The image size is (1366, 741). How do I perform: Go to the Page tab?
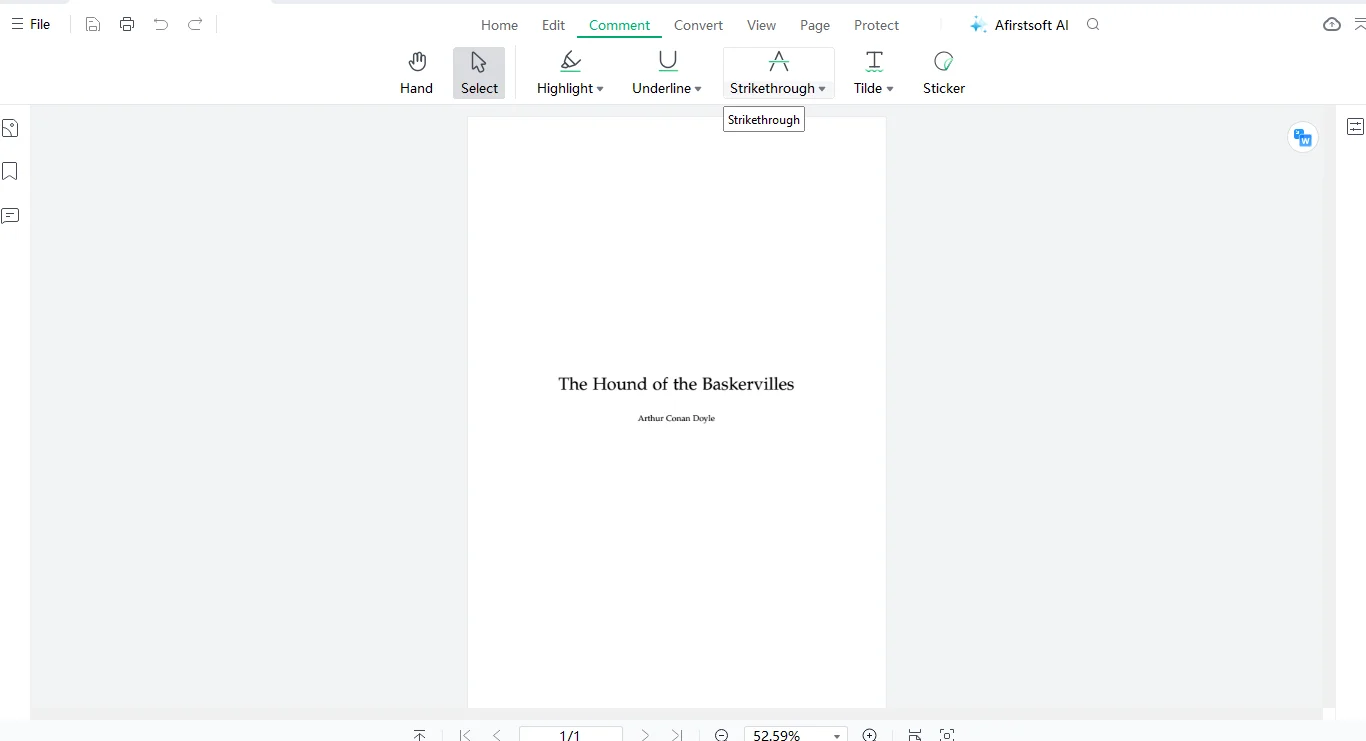(x=815, y=25)
